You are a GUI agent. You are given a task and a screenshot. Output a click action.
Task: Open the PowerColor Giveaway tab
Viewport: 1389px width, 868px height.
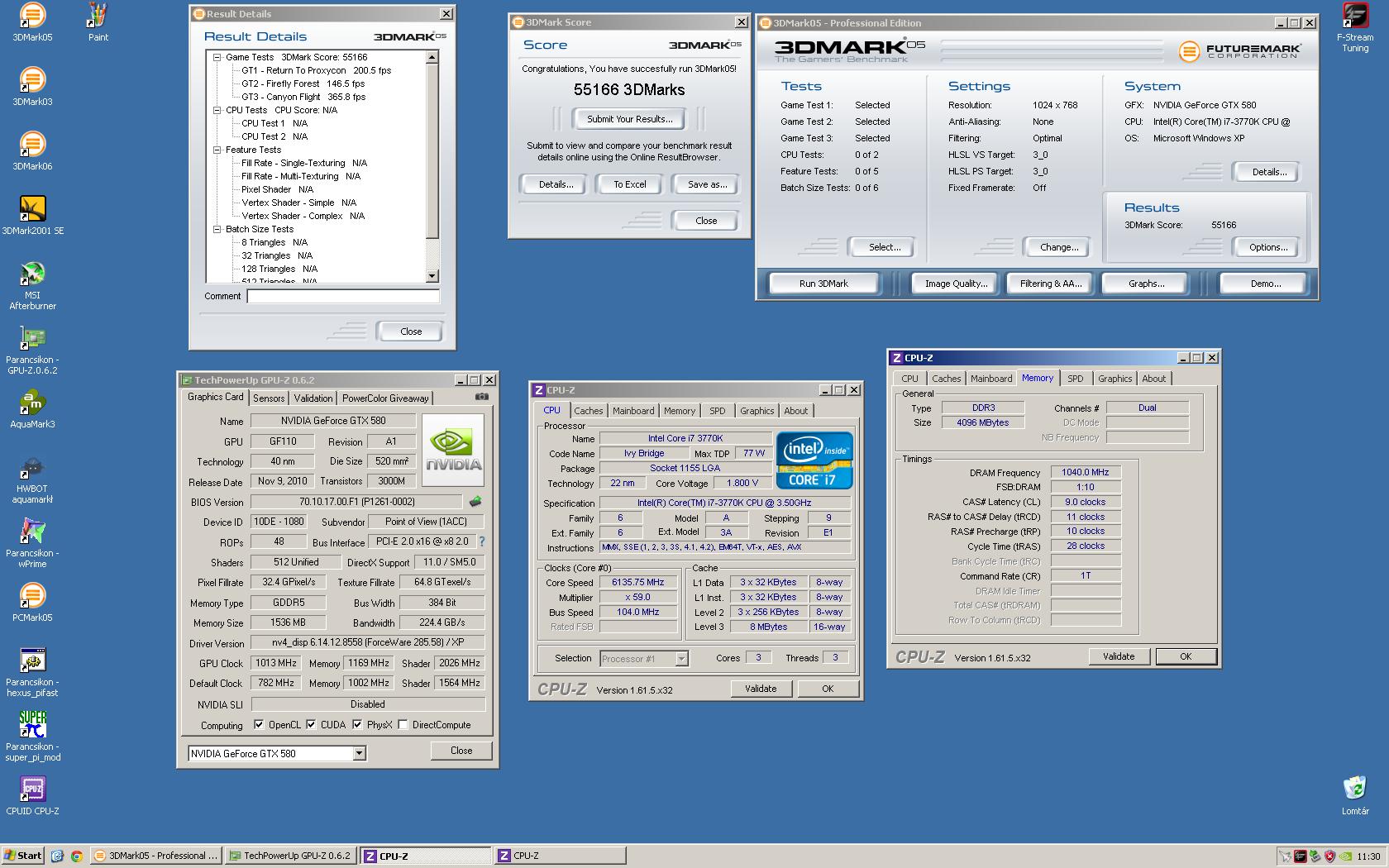coord(385,398)
